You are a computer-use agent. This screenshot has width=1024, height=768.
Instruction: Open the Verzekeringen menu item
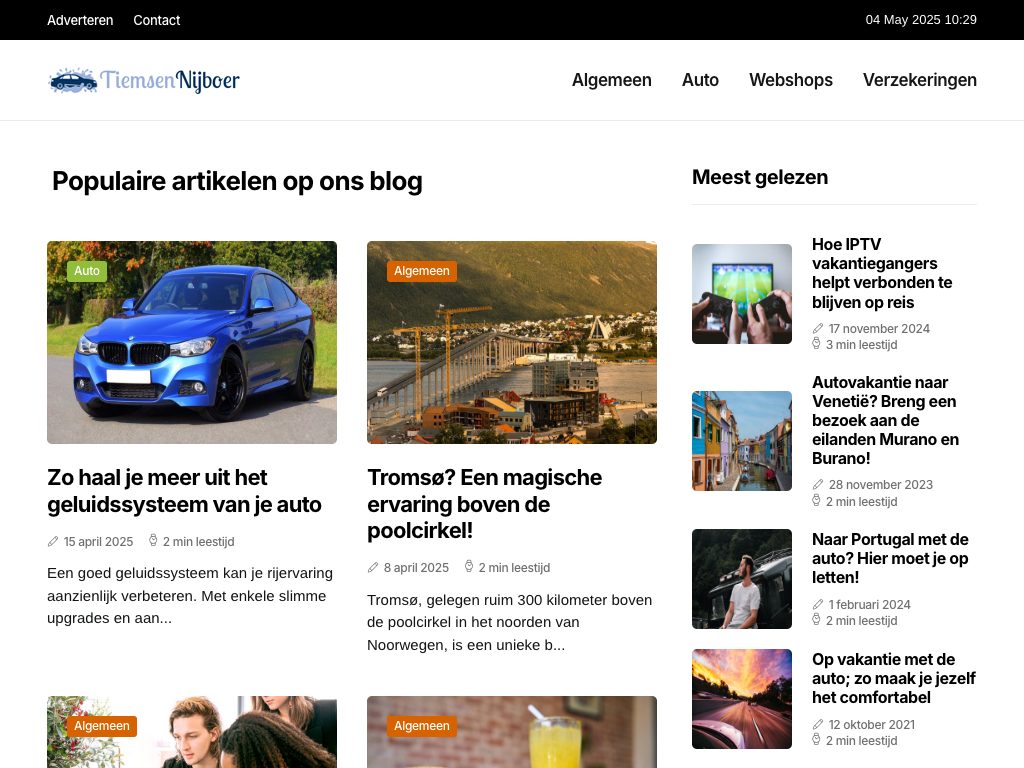[x=920, y=80]
